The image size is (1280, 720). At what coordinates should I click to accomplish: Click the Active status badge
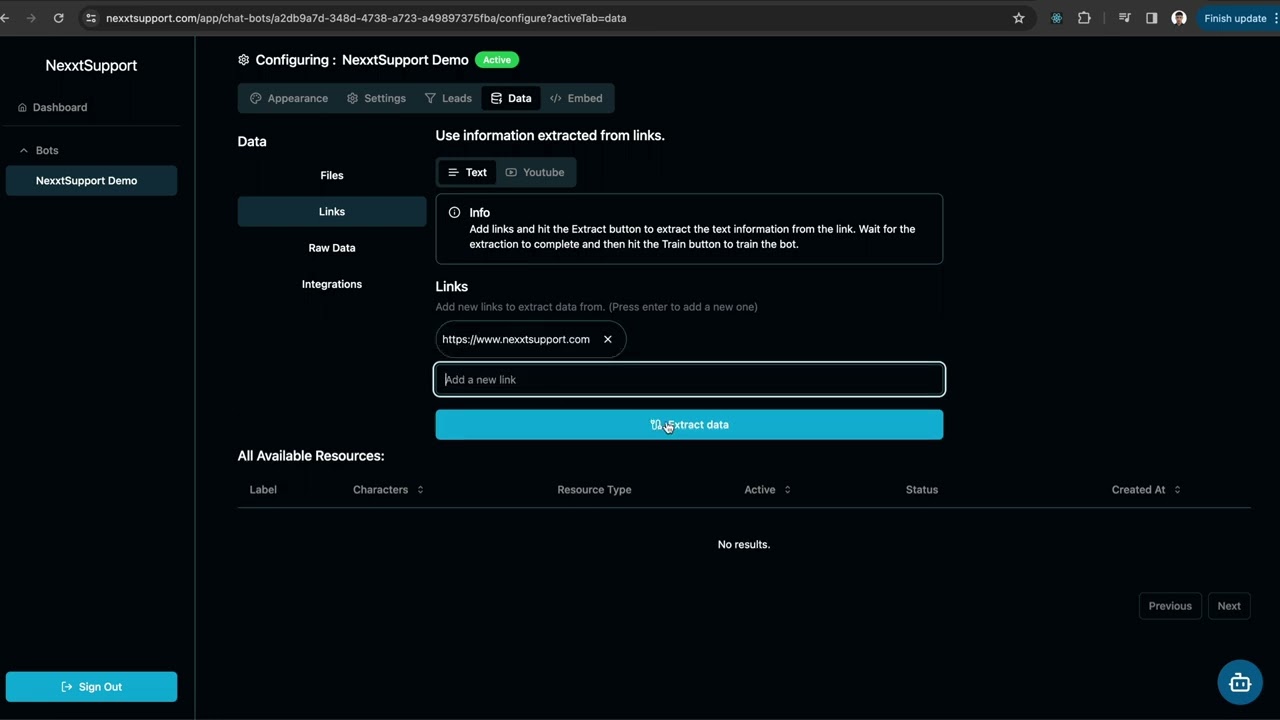click(x=497, y=60)
